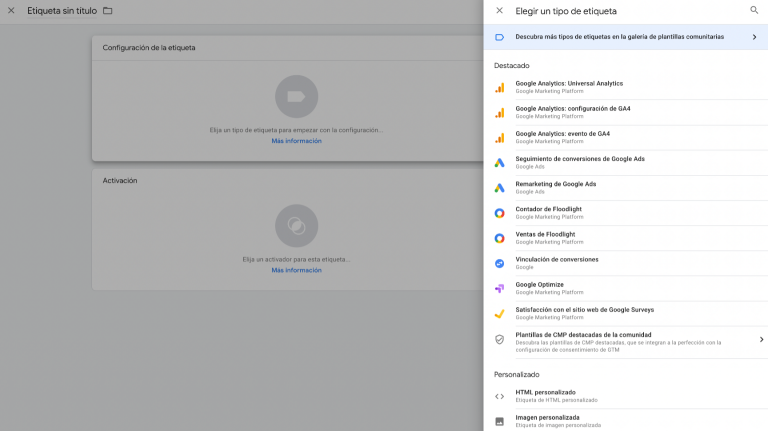Open Más información link under Activación
This screenshot has height=431, width=768.
pyautogui.click(x=296, y=270)
